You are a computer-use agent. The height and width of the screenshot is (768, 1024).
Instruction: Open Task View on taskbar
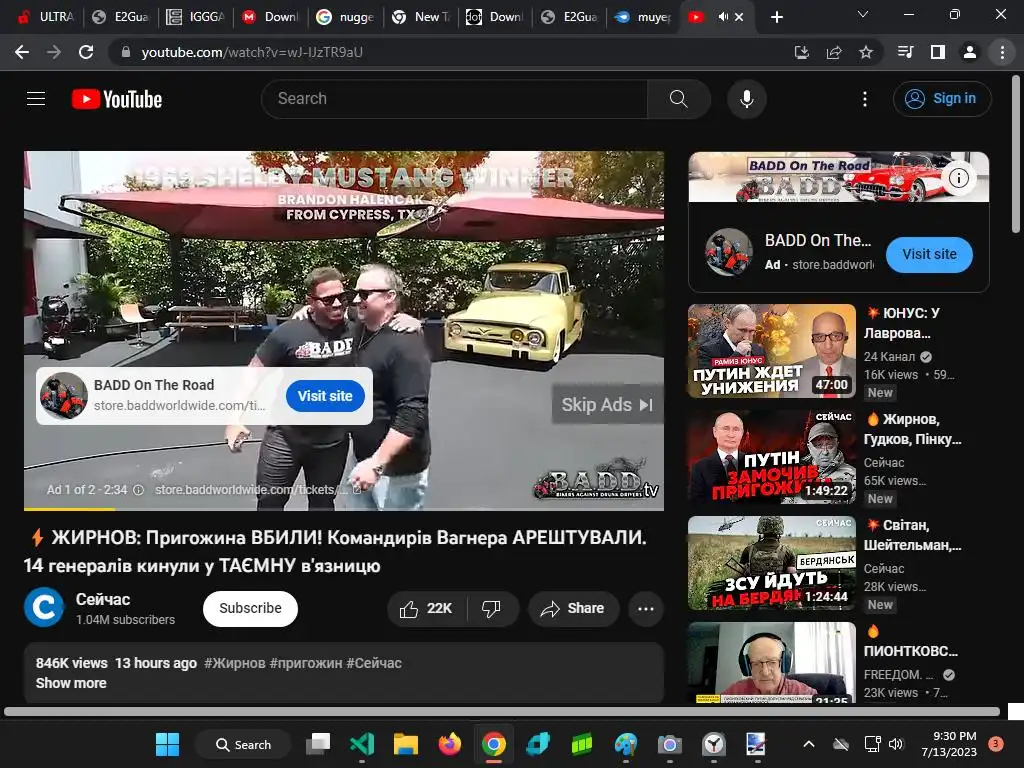319,744
